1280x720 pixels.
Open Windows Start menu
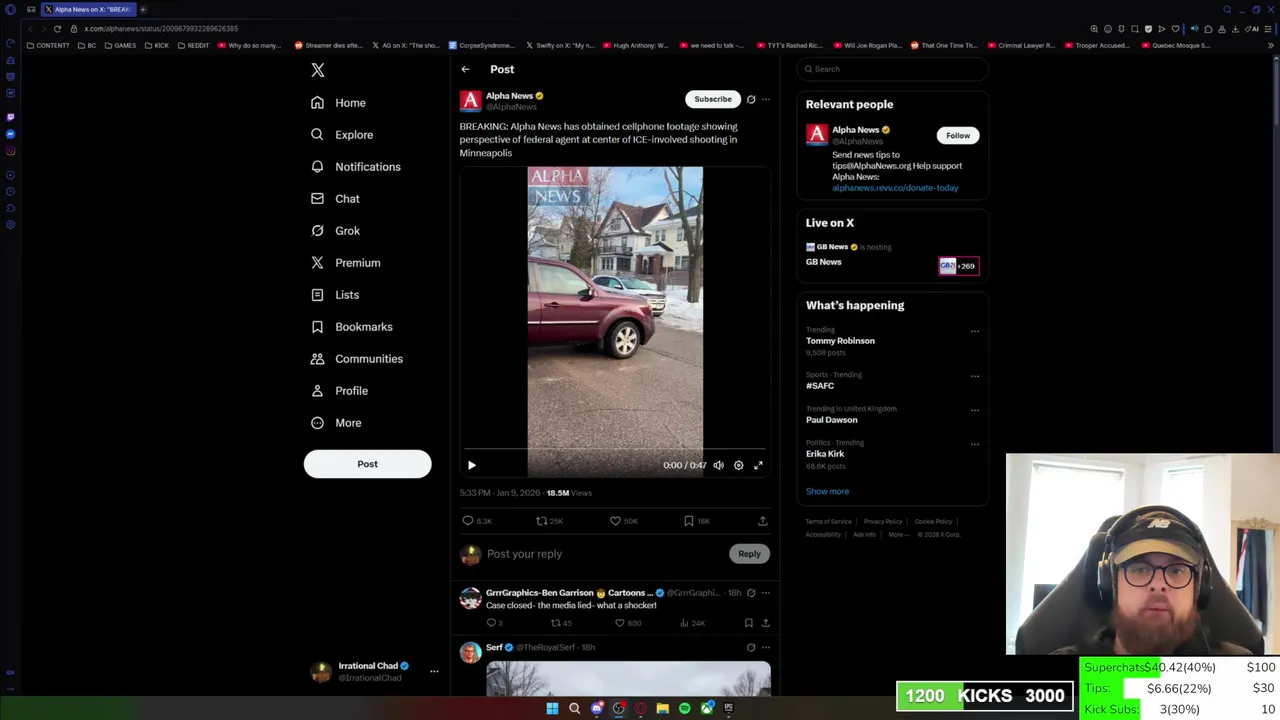pos(552,708)
